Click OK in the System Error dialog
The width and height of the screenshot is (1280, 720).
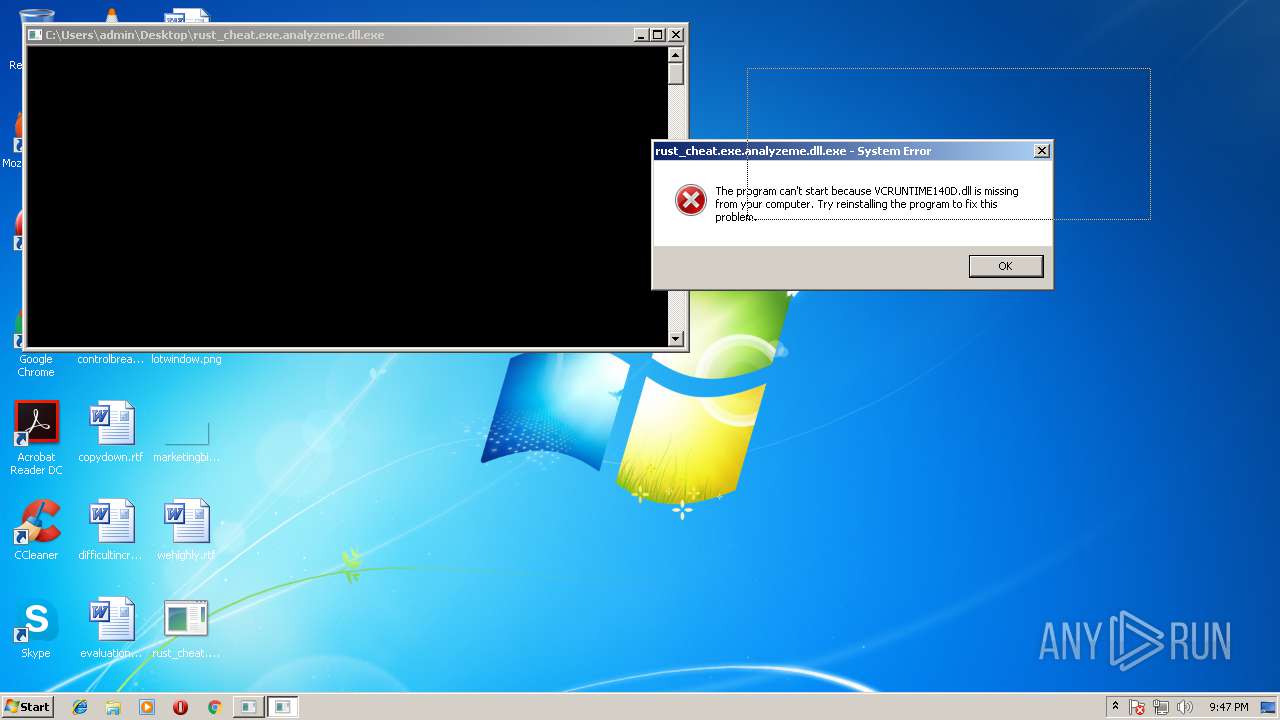pos(1005,266)
